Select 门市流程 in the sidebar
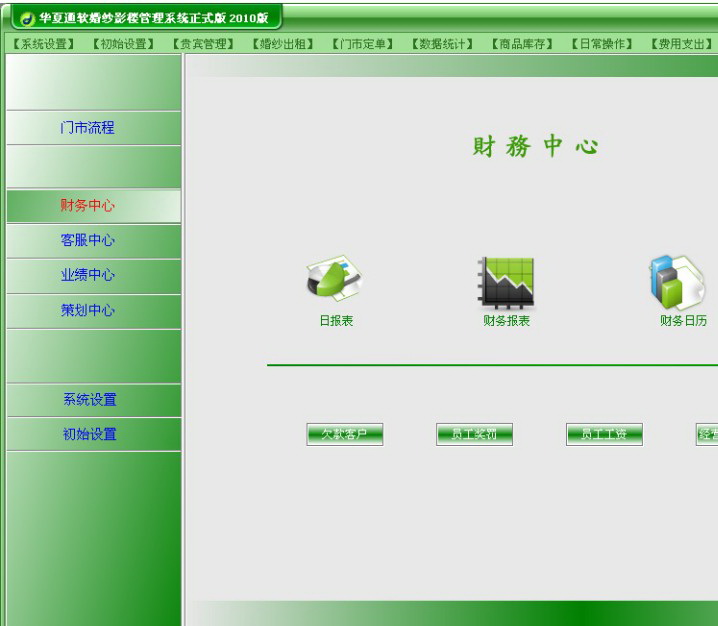This screenshot has width=718, height=626. tap(88, 127)
